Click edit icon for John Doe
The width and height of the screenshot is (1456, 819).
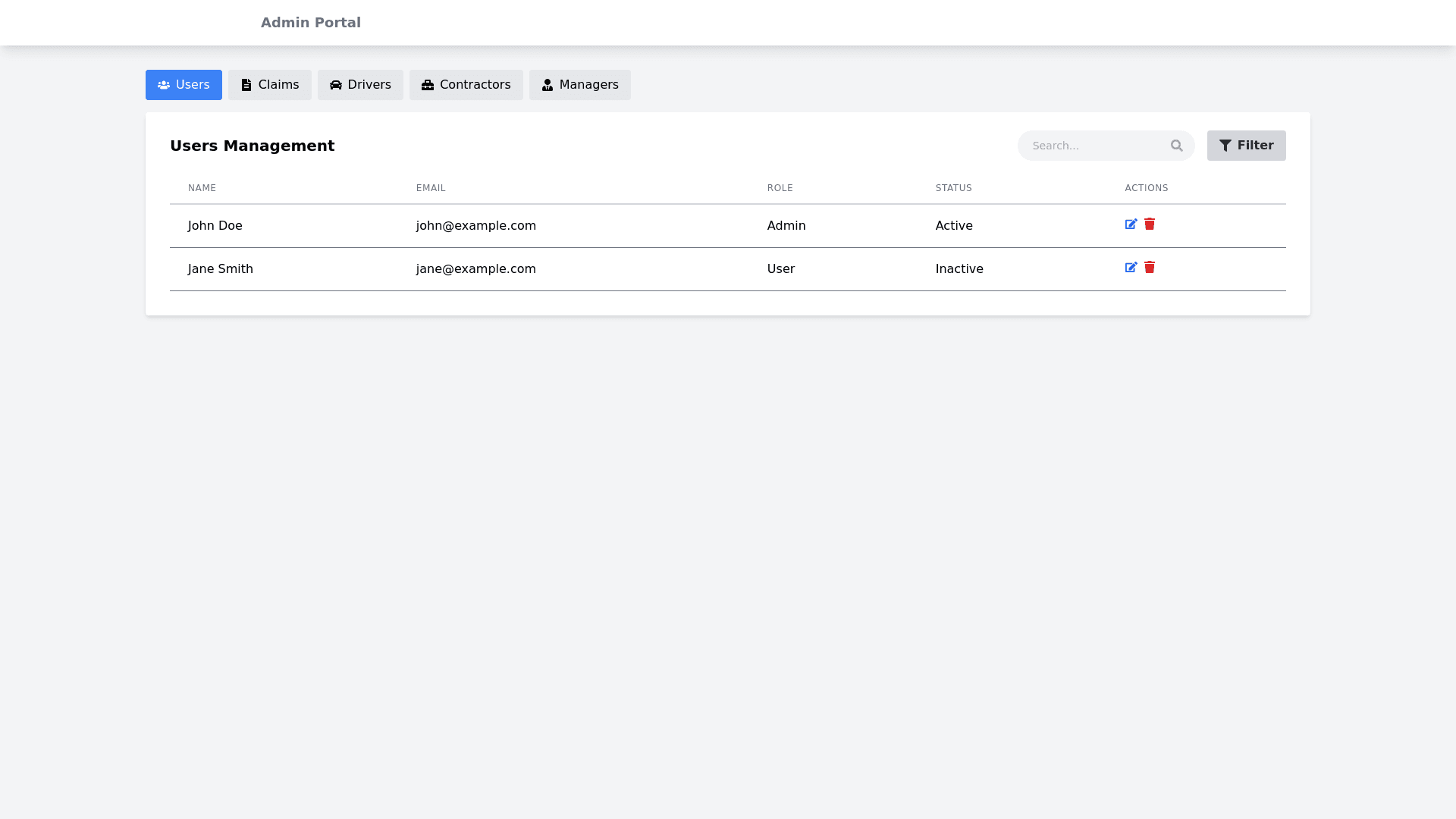coord(1131,224)
